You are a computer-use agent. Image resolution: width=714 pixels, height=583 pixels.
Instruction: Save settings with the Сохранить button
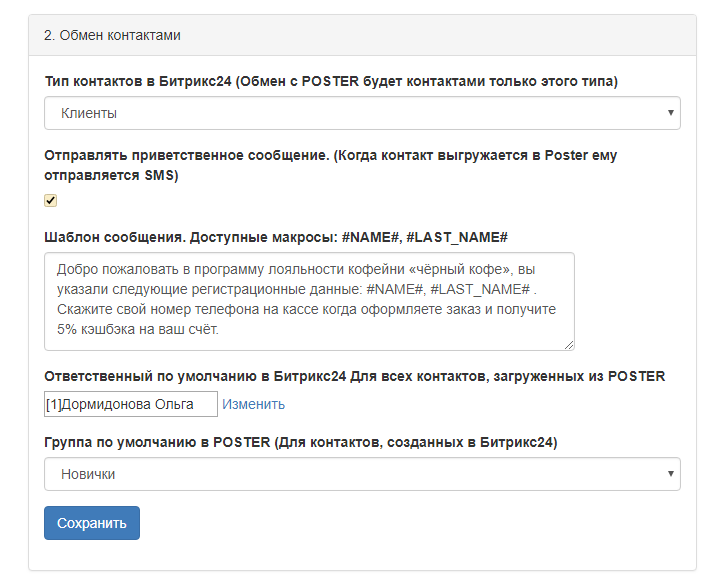[92, 523]
